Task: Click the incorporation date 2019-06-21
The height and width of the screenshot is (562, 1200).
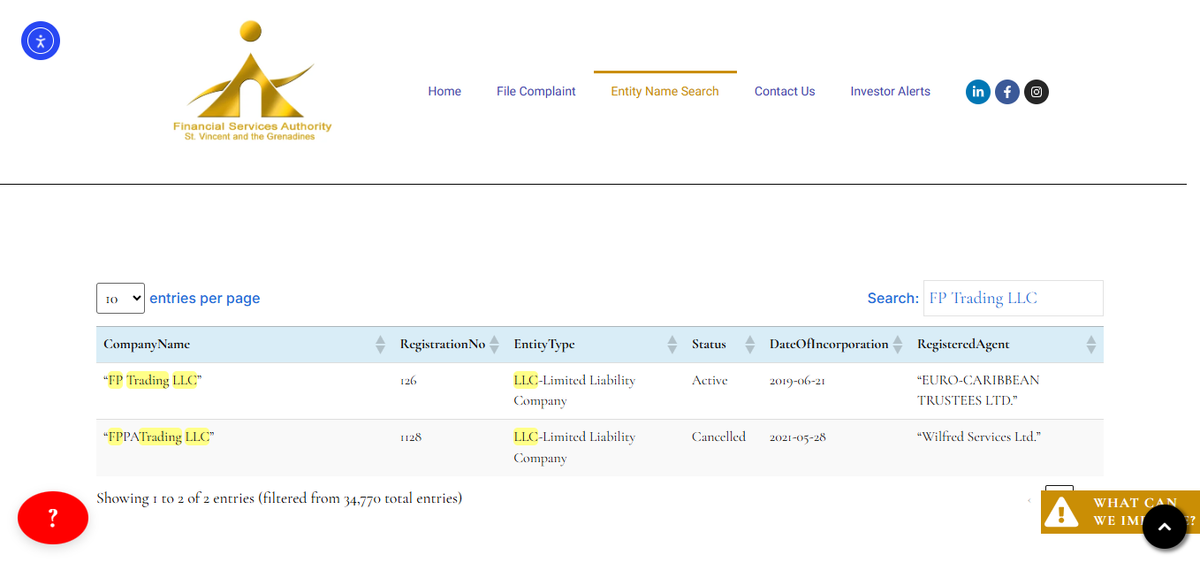Action: [798, 381]
